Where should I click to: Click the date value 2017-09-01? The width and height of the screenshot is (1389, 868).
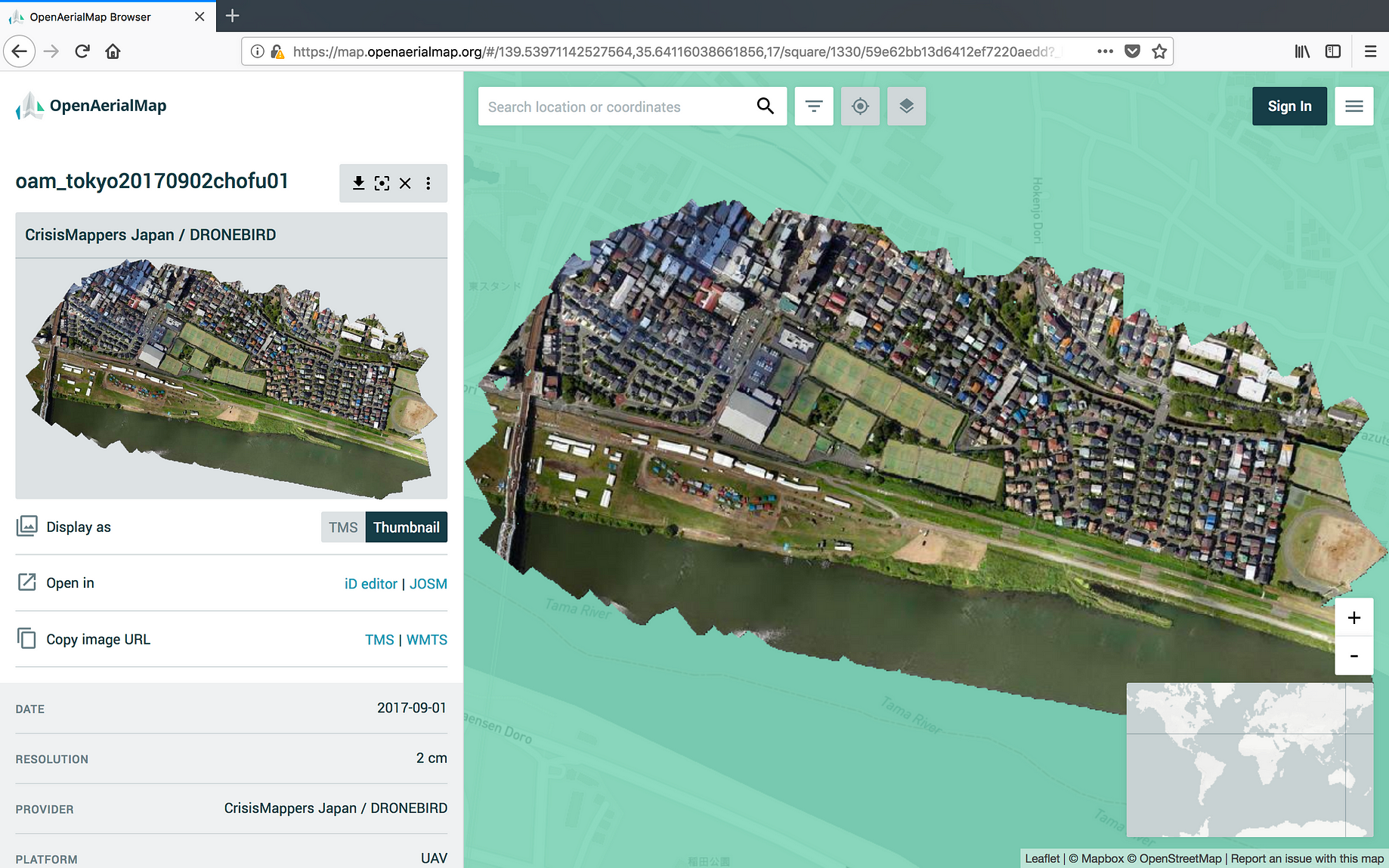coord(412,708)
